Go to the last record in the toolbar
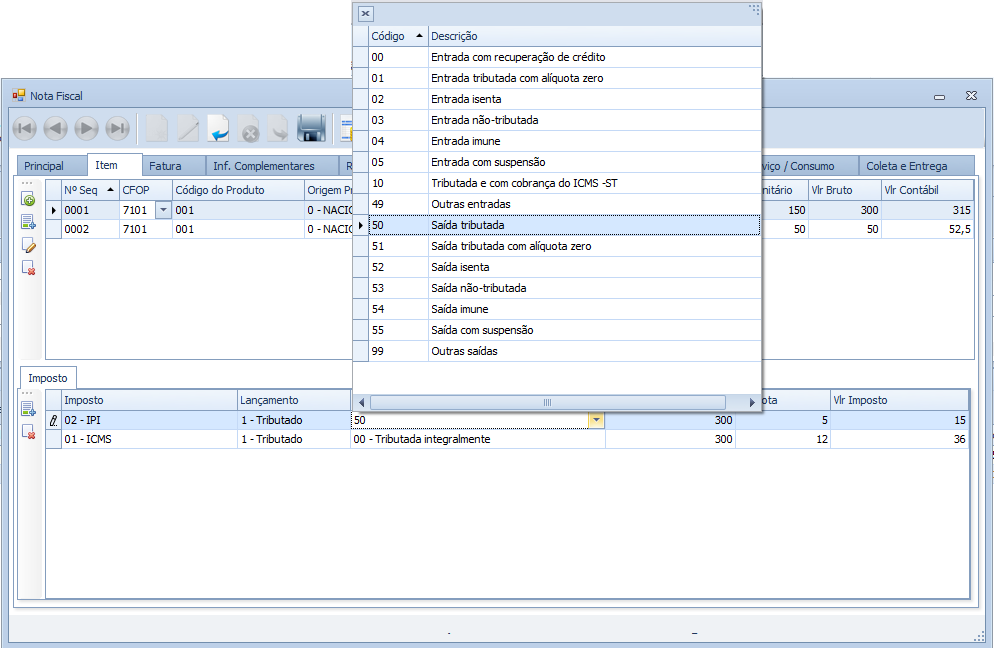Viewport: 994px width, 648px height. 117,129
